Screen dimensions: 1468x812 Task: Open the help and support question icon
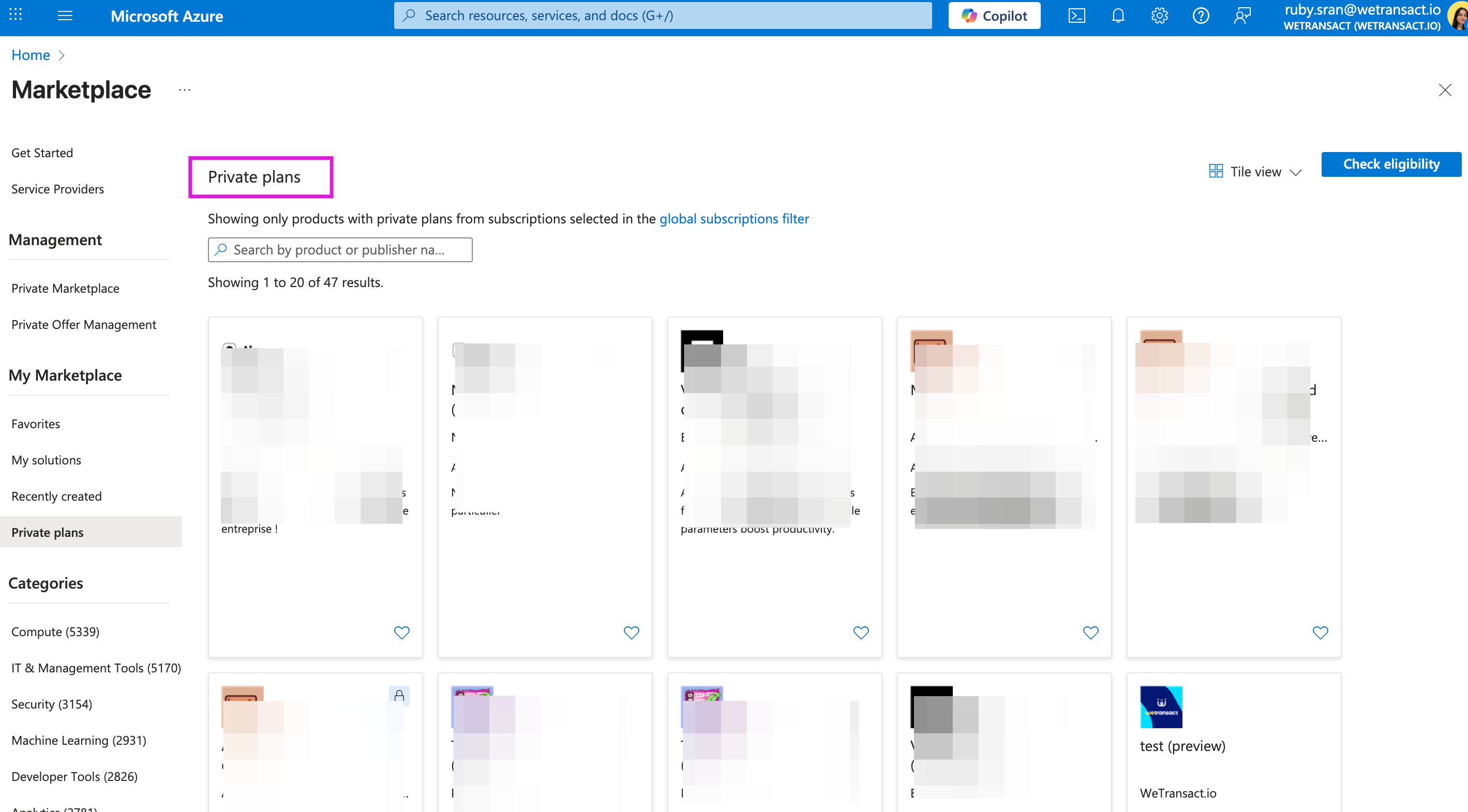coord(1201,16)
